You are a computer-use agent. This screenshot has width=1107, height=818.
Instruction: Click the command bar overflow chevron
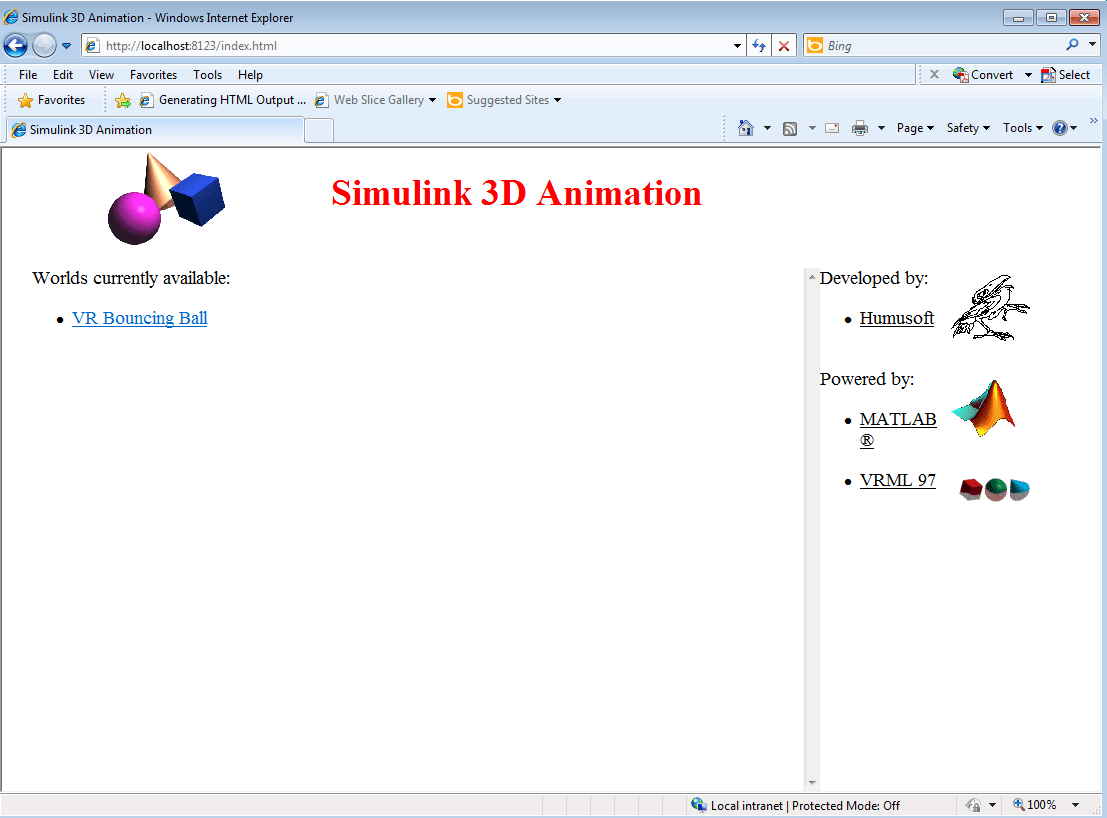click(x=1094, y=121)
